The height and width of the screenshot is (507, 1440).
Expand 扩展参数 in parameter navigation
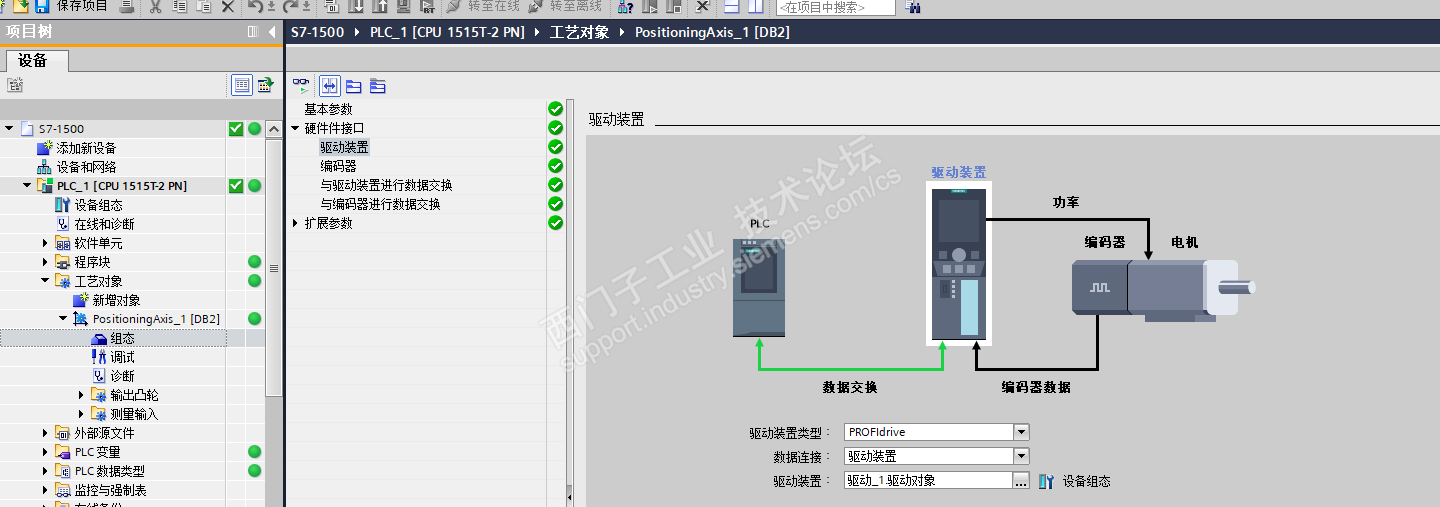pos(295,223)
